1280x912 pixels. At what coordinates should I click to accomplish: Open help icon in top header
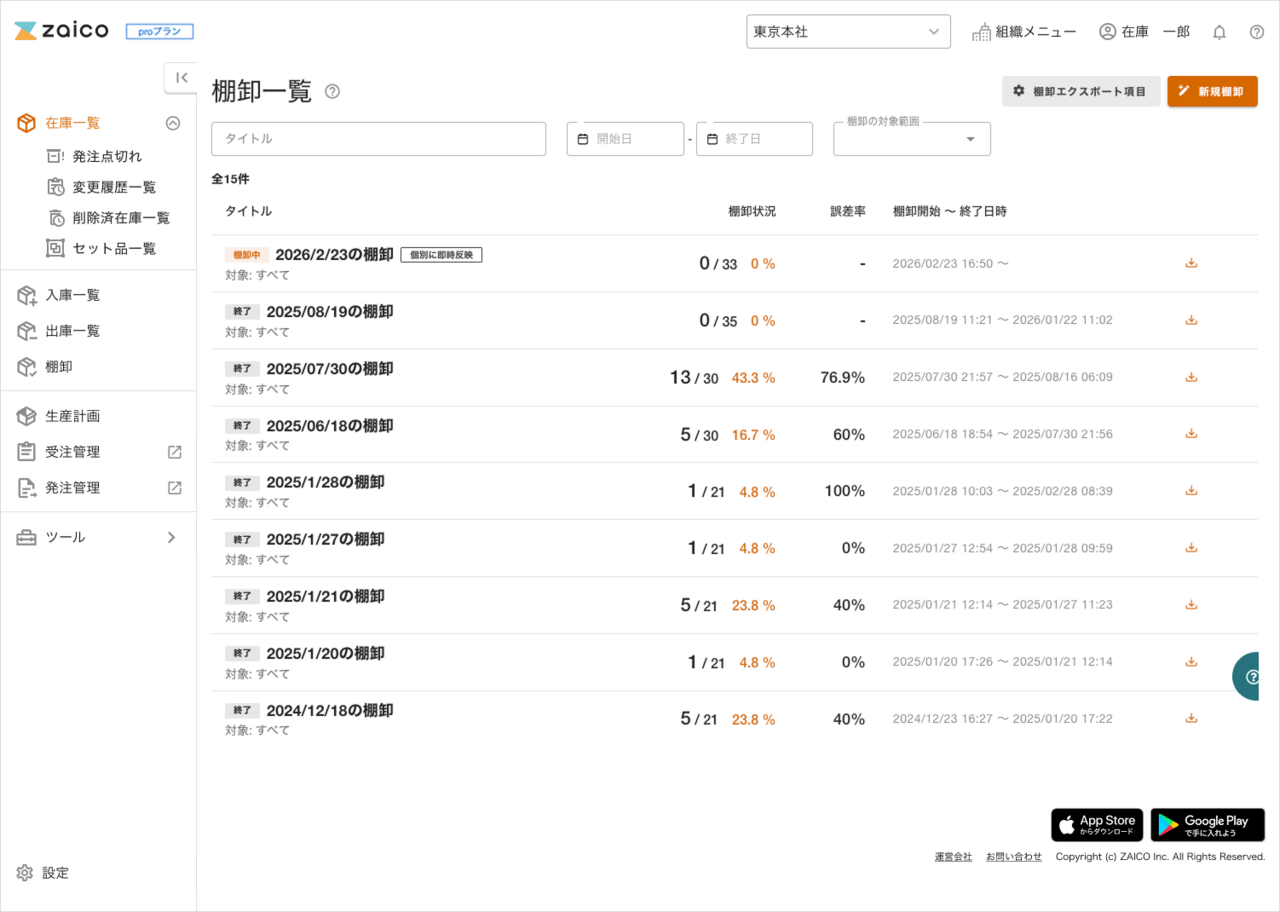pyautogui.click(x=1257, y=32)
